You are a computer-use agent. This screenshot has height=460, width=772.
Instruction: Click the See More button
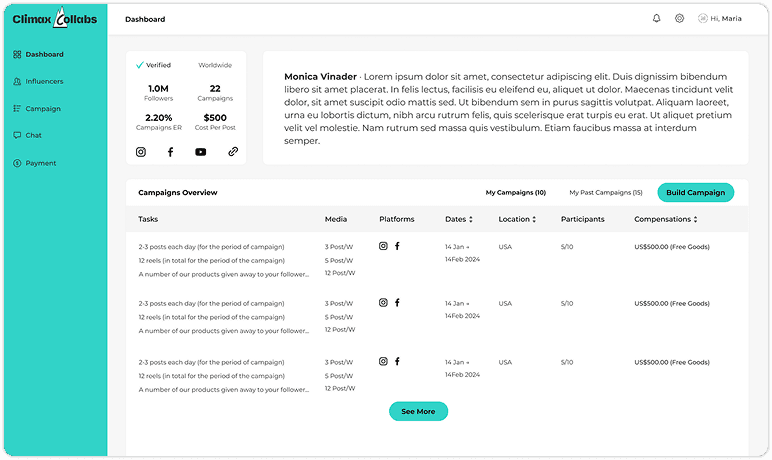[x=418, y=411]
